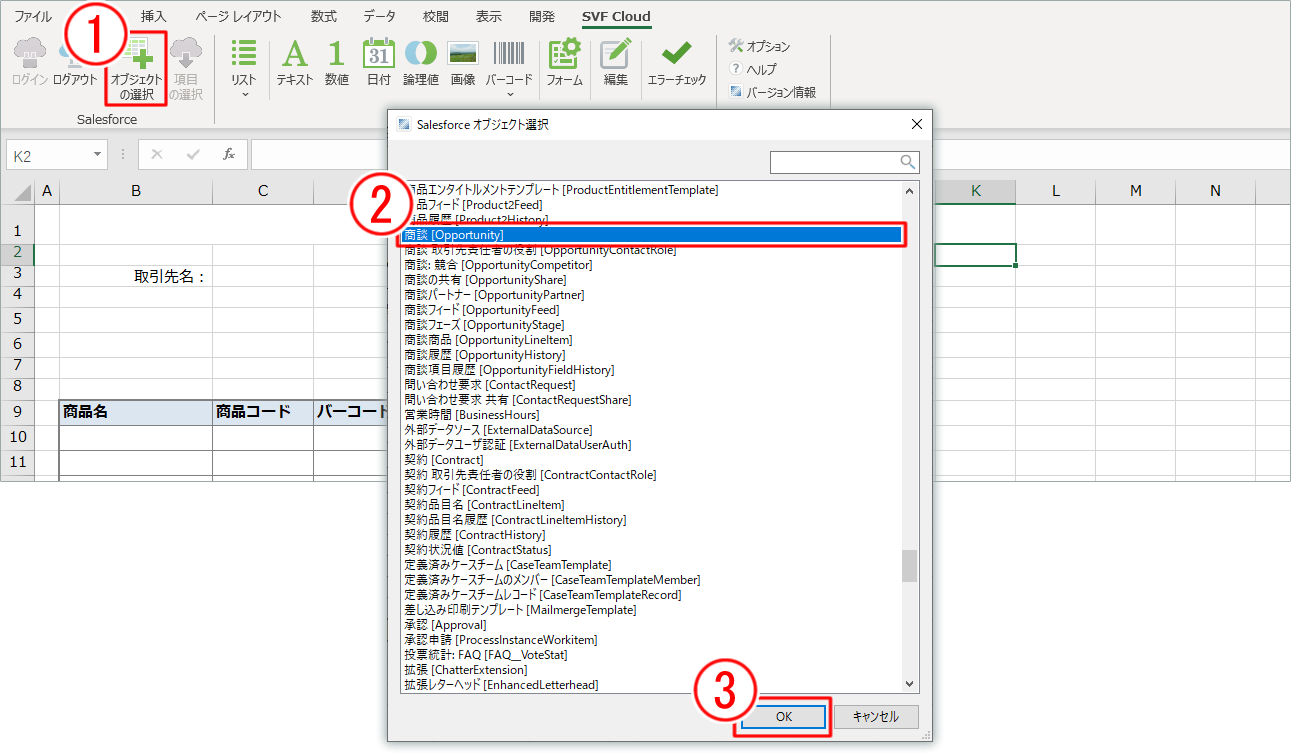Switch to the ページ レイアウト tab
The image size is (1291, 753).
[239, 16]
